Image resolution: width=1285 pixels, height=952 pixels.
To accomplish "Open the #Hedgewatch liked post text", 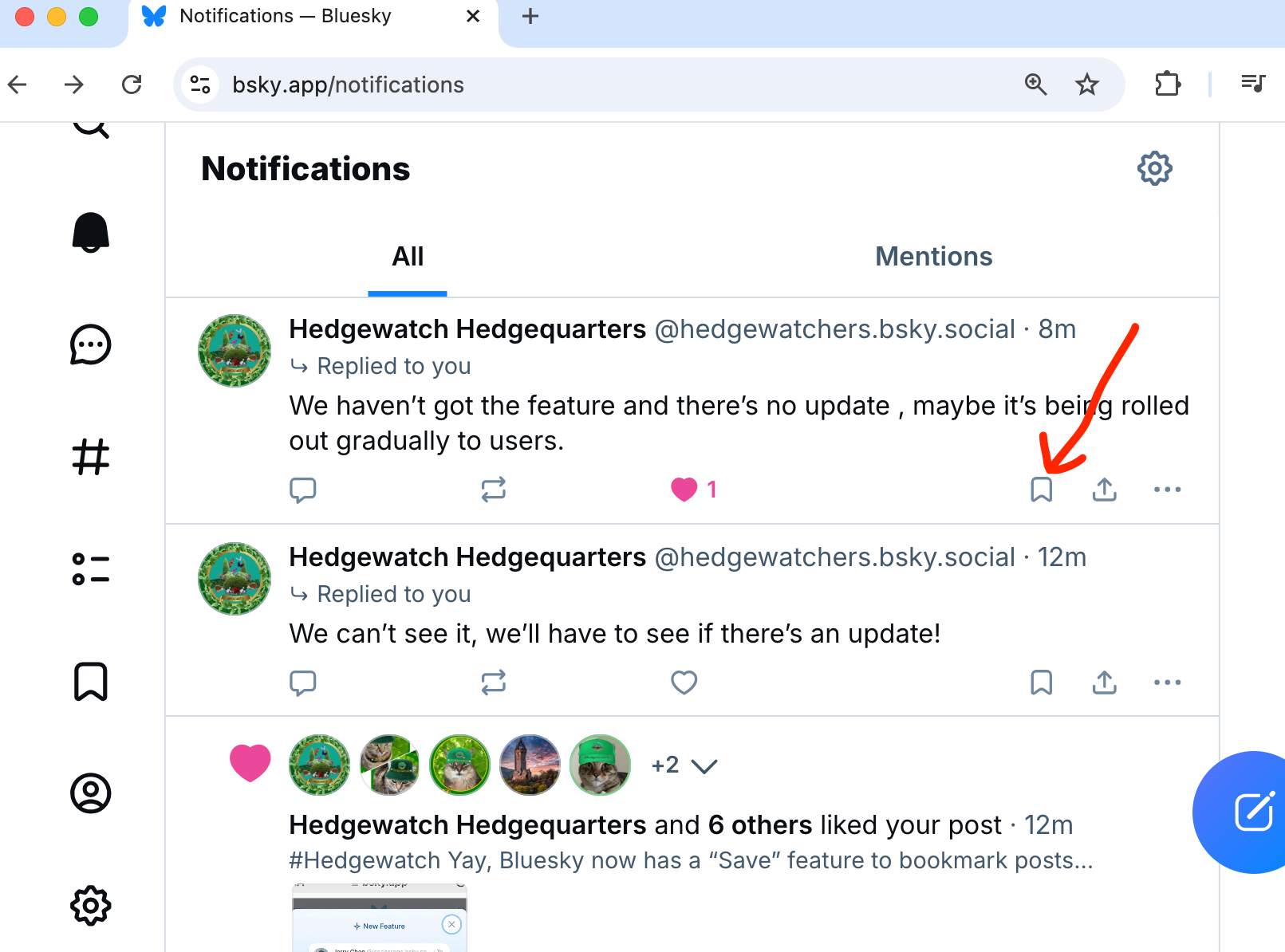I will [691, 861].
